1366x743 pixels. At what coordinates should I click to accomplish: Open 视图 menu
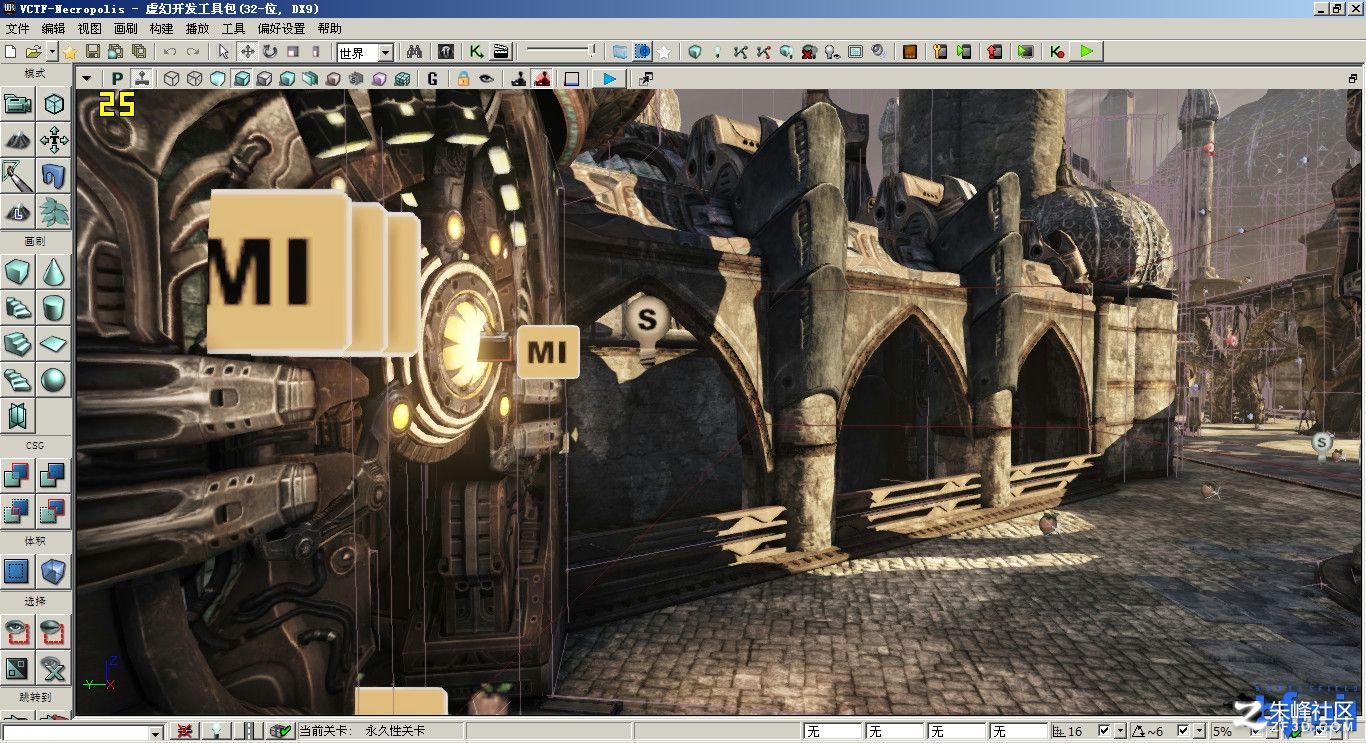click(x=89, y=29)
